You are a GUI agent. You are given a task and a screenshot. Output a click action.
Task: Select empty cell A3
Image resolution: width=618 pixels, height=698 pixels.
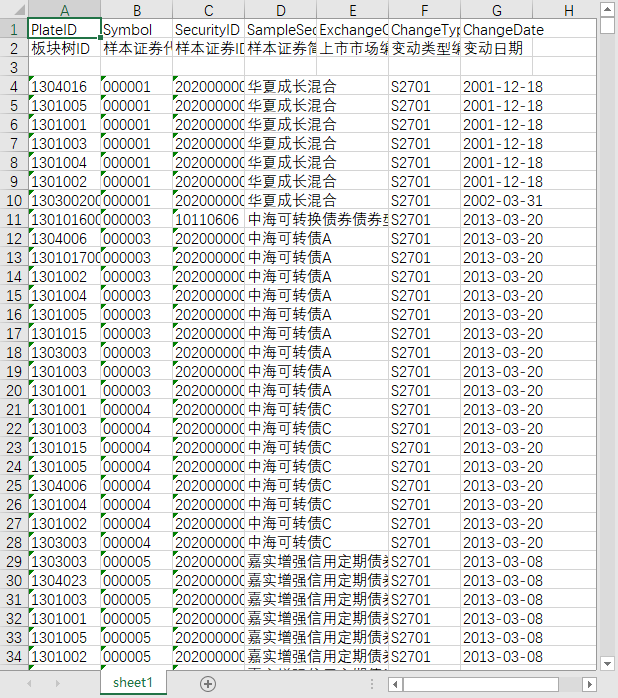pos(65,67)
